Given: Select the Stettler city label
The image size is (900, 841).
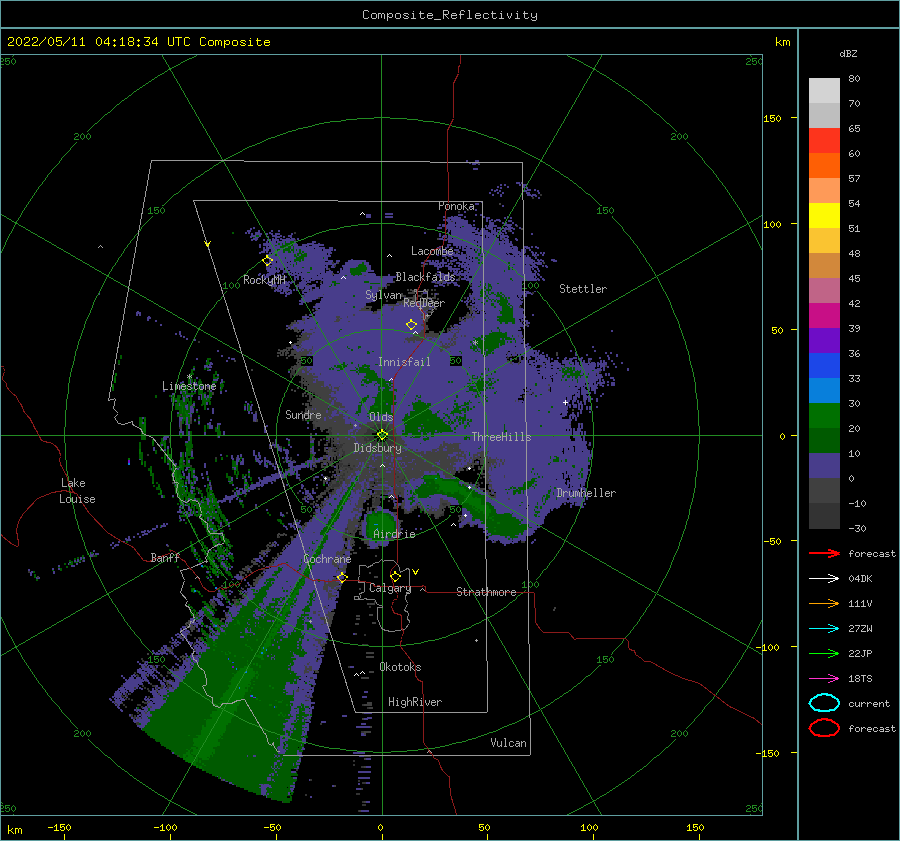Looking at the screenshot, I should pyautogui.click(x=583, y=289).
